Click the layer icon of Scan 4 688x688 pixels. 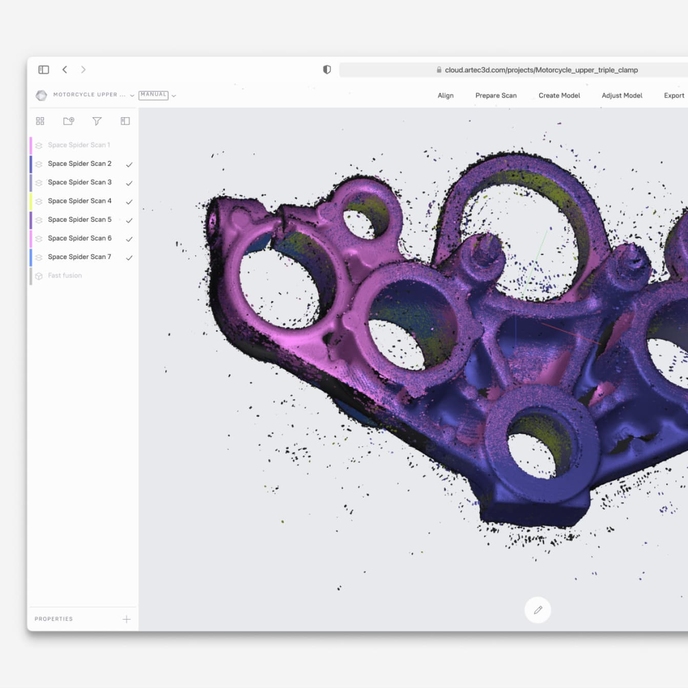pyautogui.click(x=39, y=201)
